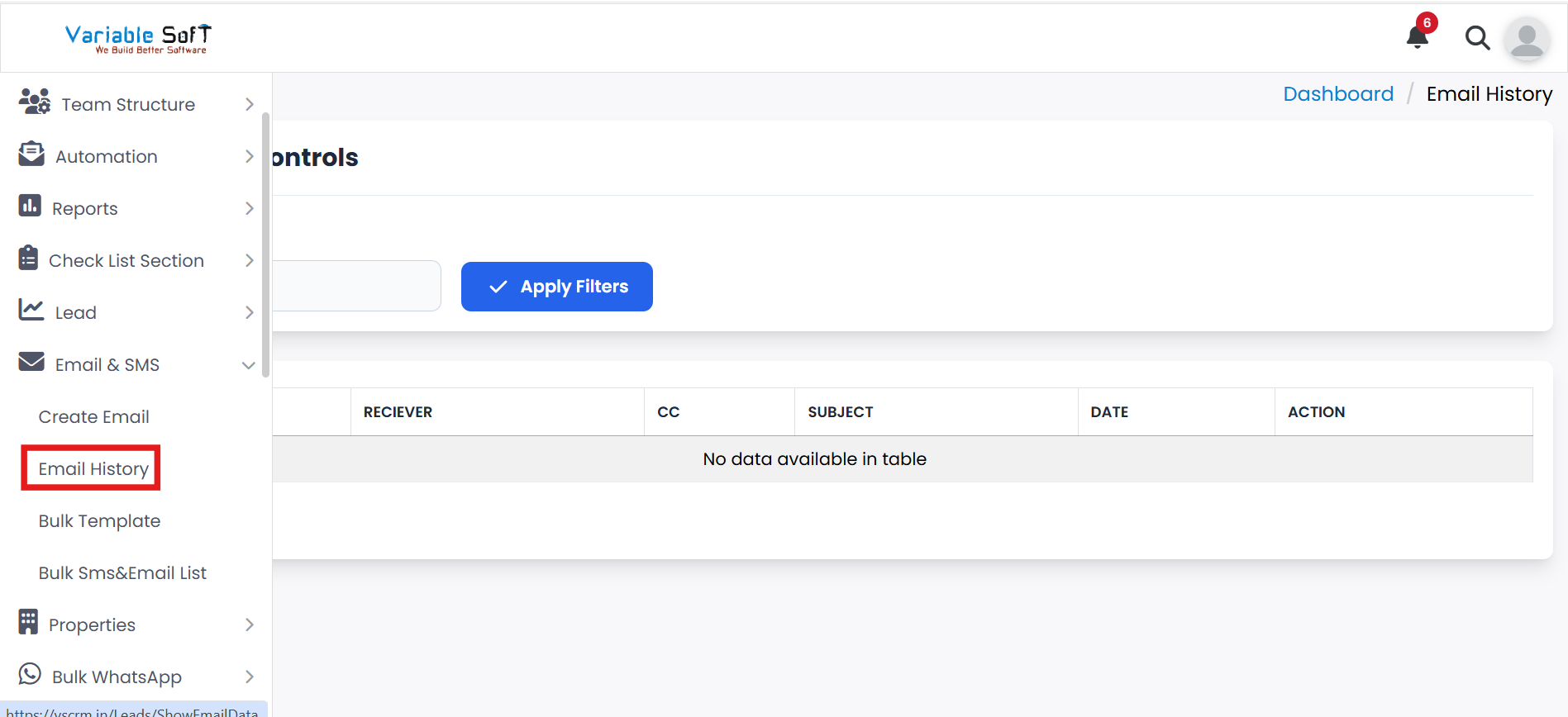
Task: Expand the Team Structure chevron
Action: (x=249, y=104)
